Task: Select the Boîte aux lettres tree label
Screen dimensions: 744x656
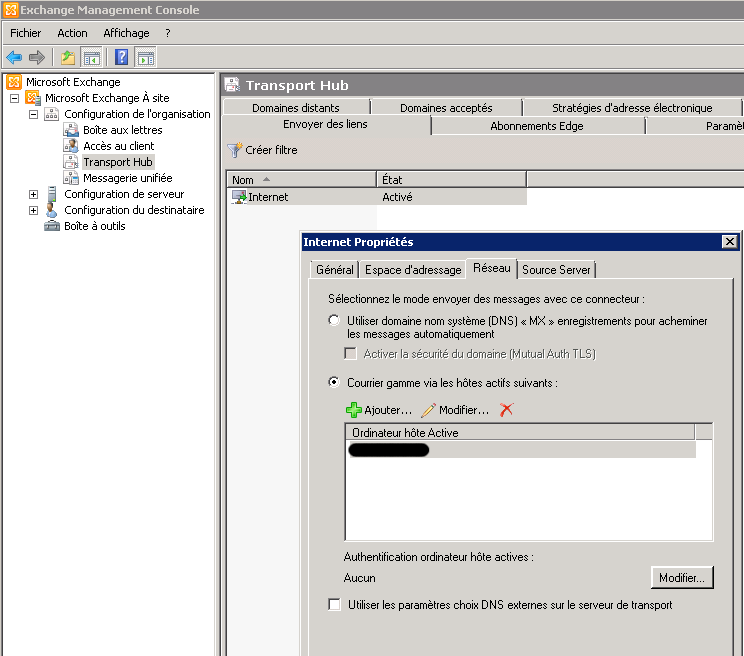Action: tap(122, 130)
